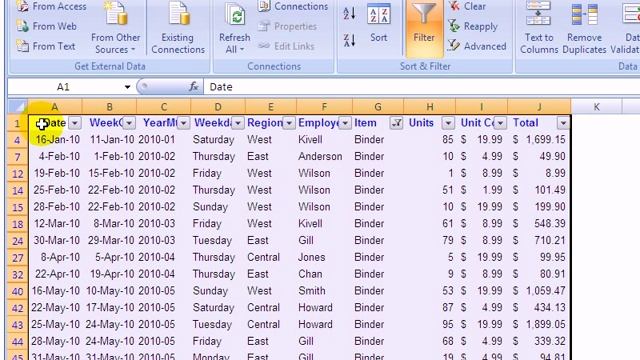Click cell 19-Feb-10 in Date column
Screen dimensions: 640x360
(x=55, y=173)
